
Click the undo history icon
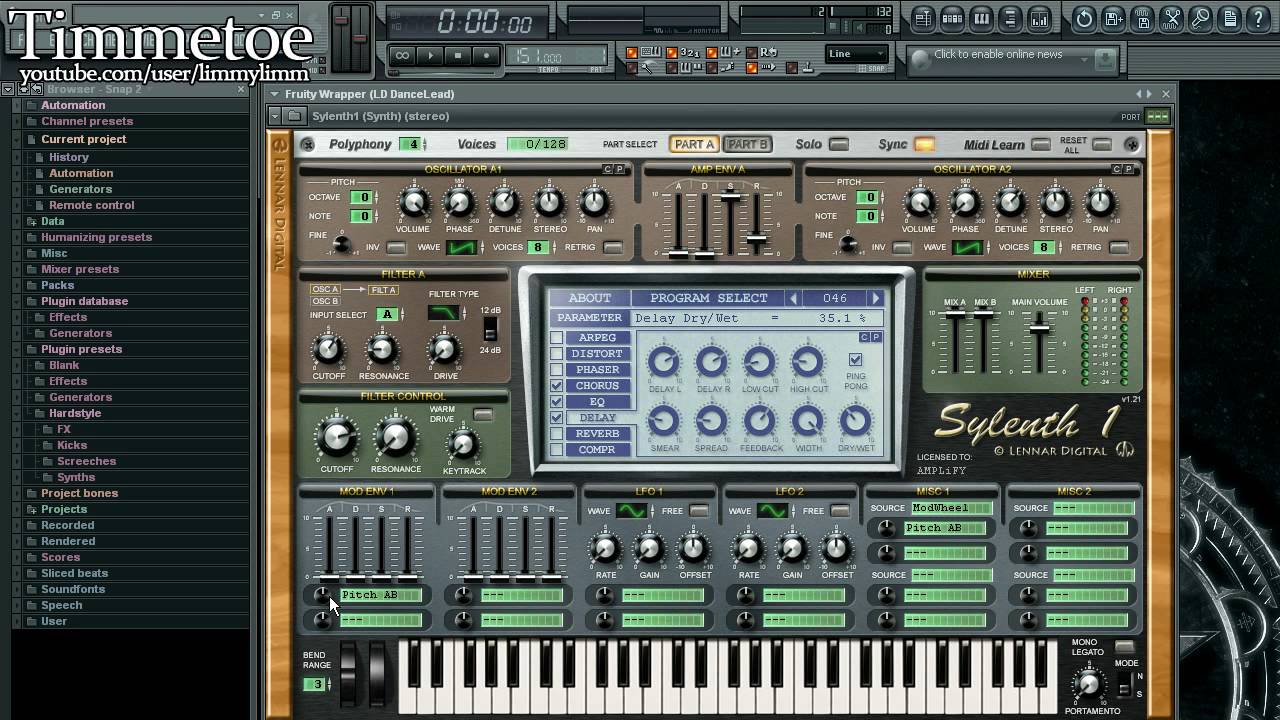pyautogui.click(x=1084, y=19)
